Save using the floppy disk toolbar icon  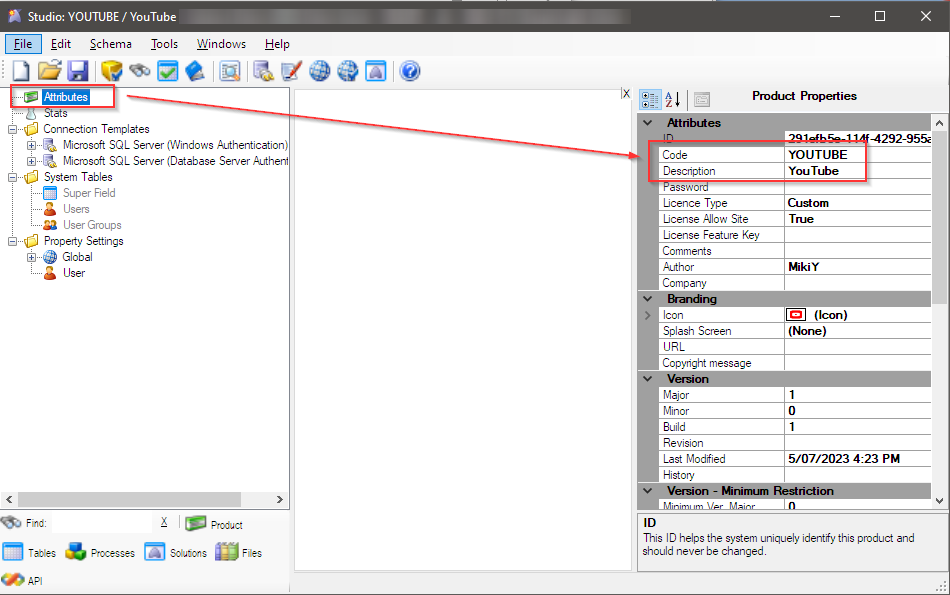point(78,71)
